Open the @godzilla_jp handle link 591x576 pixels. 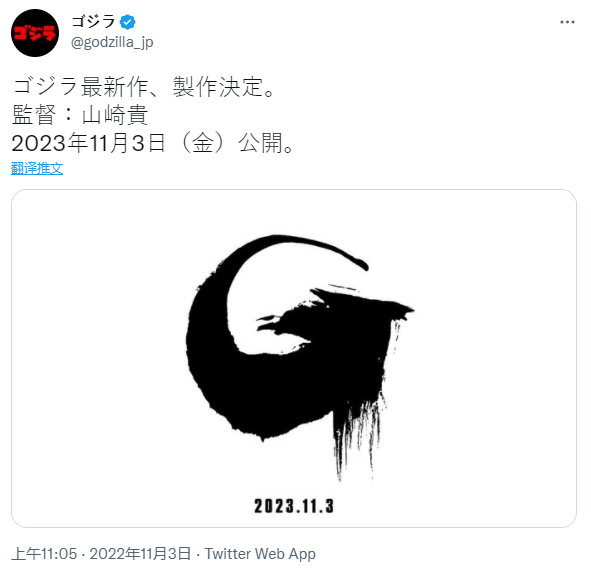point(112,43)
